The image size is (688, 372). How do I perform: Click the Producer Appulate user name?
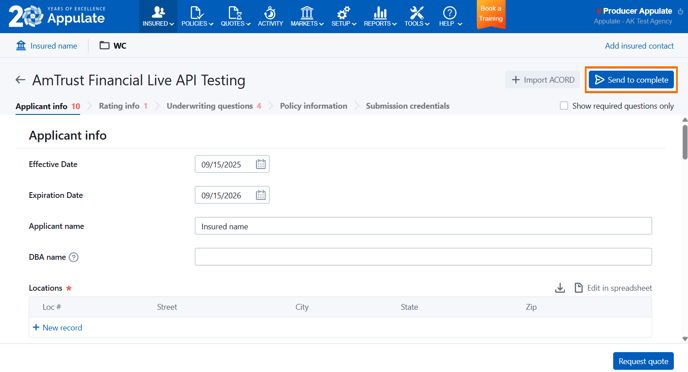click(x=637, y=11)
